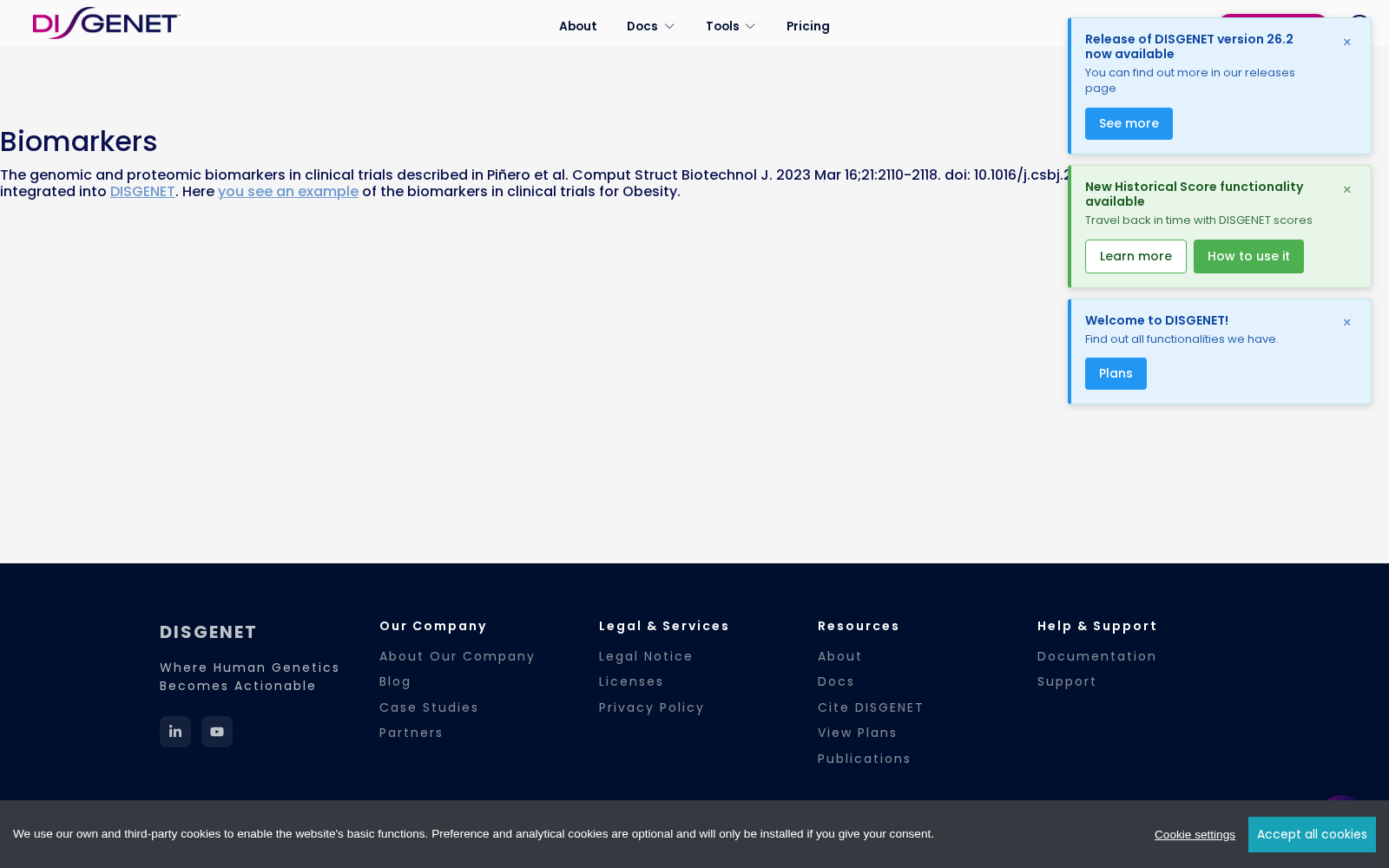Click the See more button
1389x868 pixels.
(1129, 123)
